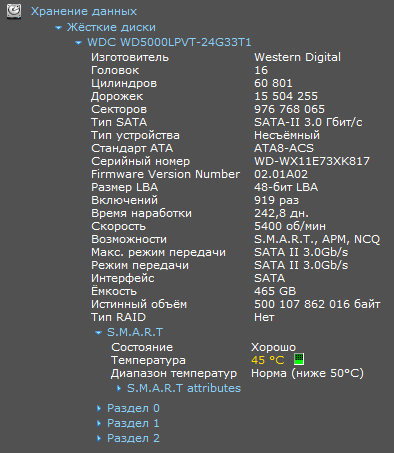Select the S.M.A.R.T section label
Image resolution: width=394 pixels, height=453 pixels.
(x=135, y=332)
